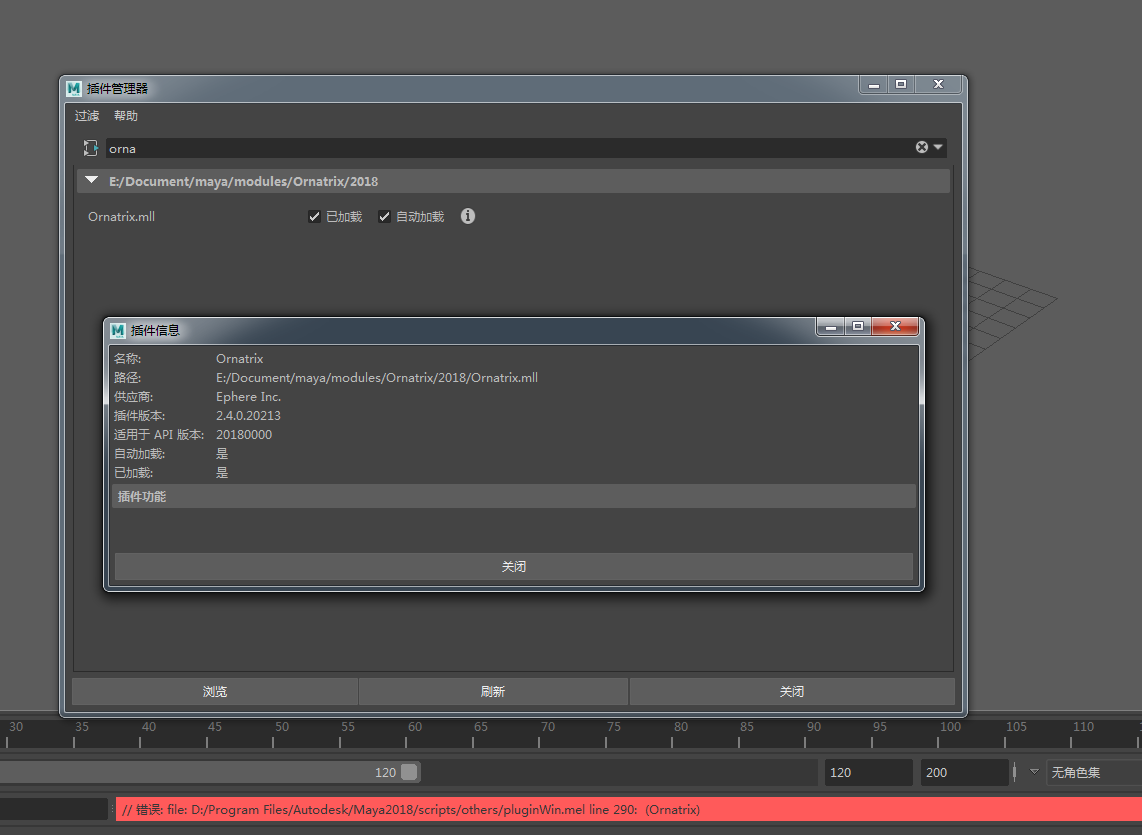Toggle the 自动加载 (Auto load) checkbox
Image resolution: width=1142 pixels, height=835 pixels.
[x=384, y=217]
